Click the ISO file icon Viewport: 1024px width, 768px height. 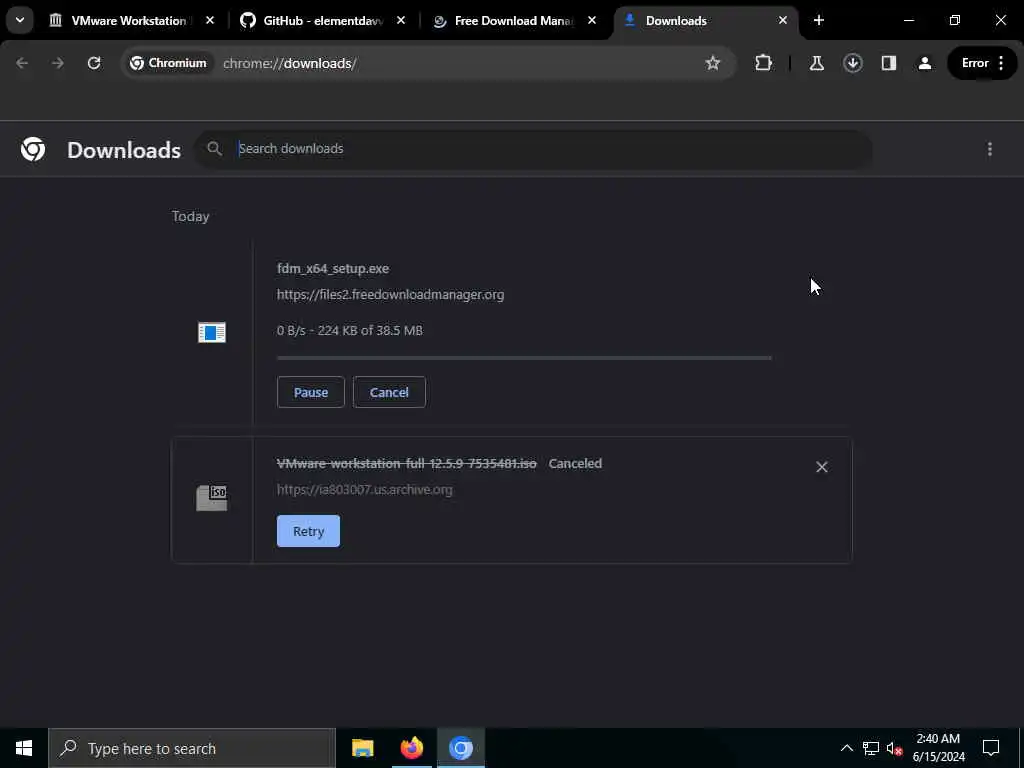(x=212, y=498)
